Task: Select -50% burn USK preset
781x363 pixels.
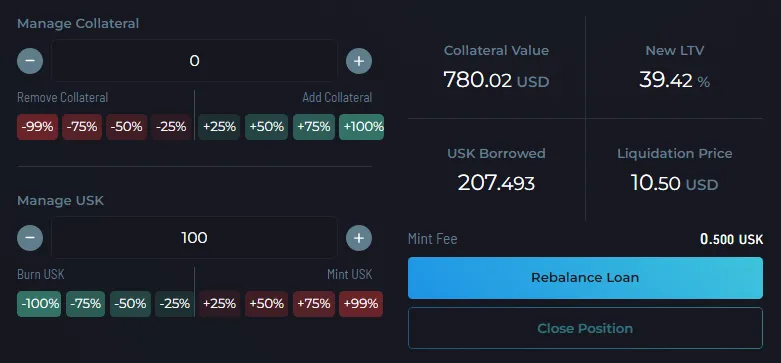Action: pos(130,304)
